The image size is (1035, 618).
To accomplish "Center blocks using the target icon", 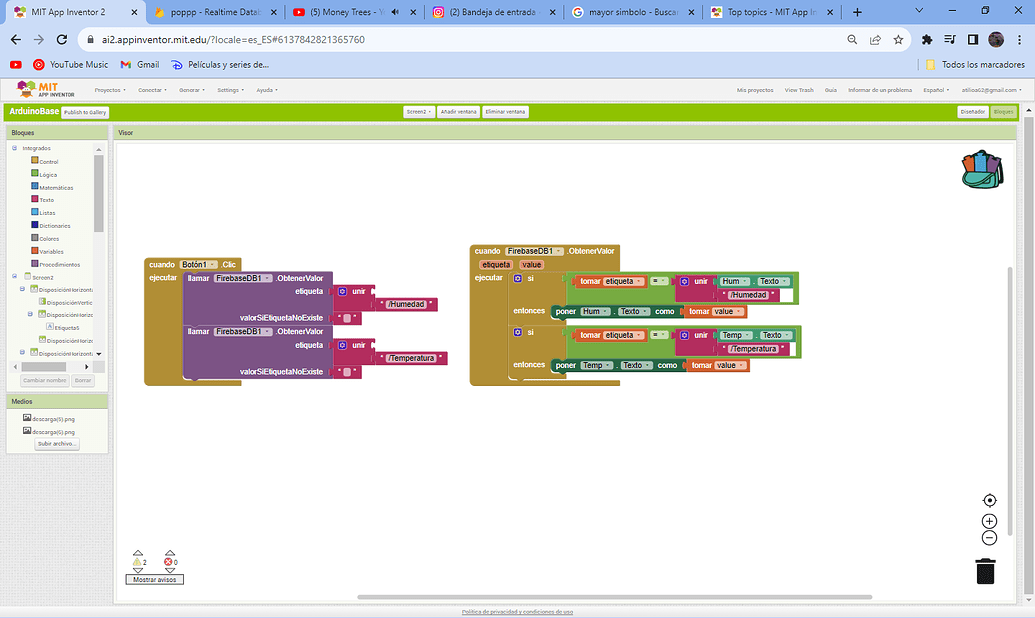I will click(x=989, y=500).
